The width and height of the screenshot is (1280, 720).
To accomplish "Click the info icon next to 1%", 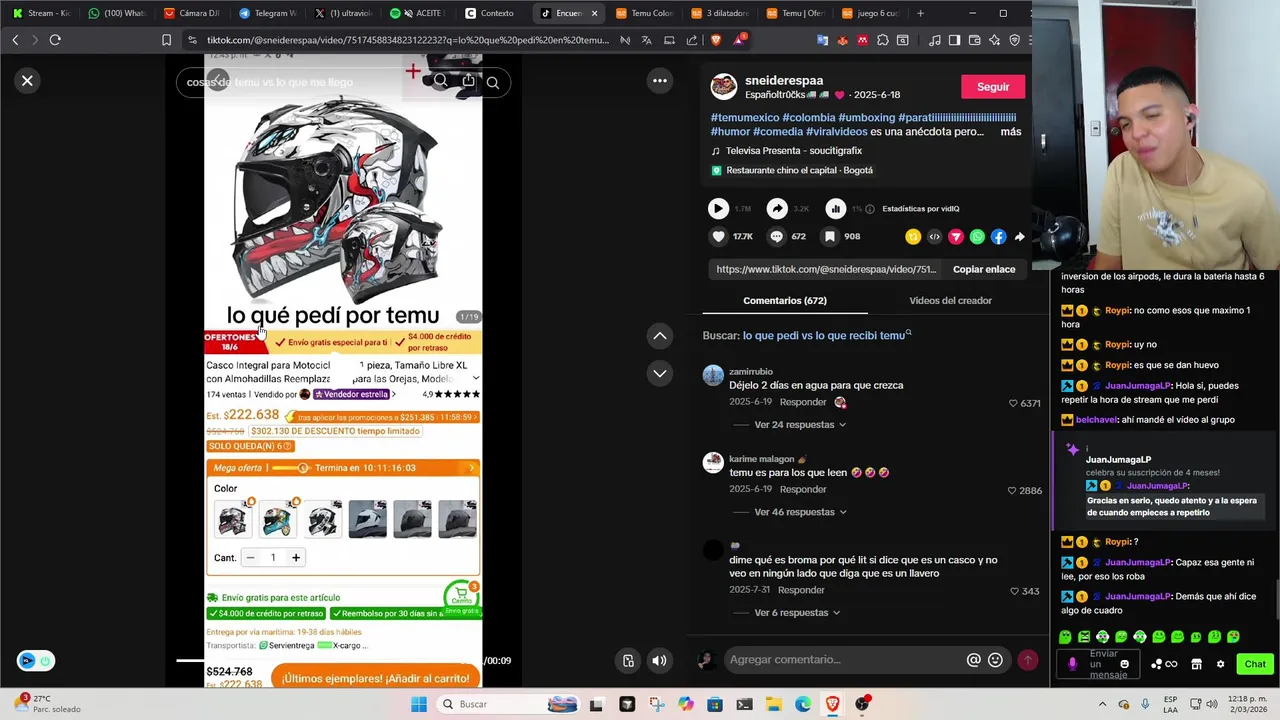I will pyautogui.click(x=869, y=209).
